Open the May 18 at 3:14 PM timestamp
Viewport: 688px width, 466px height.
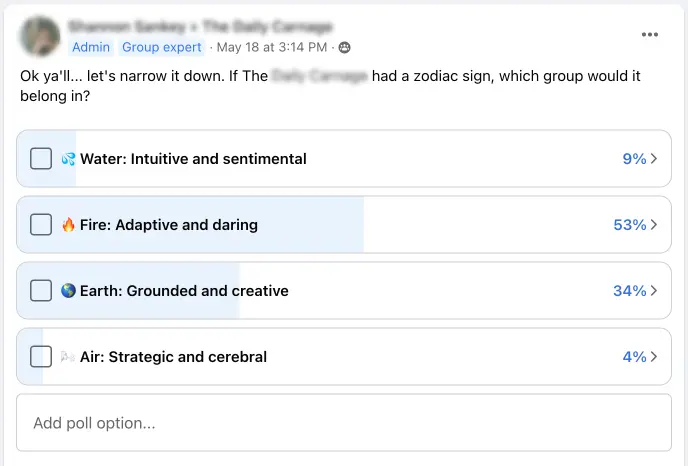[272, 47]
